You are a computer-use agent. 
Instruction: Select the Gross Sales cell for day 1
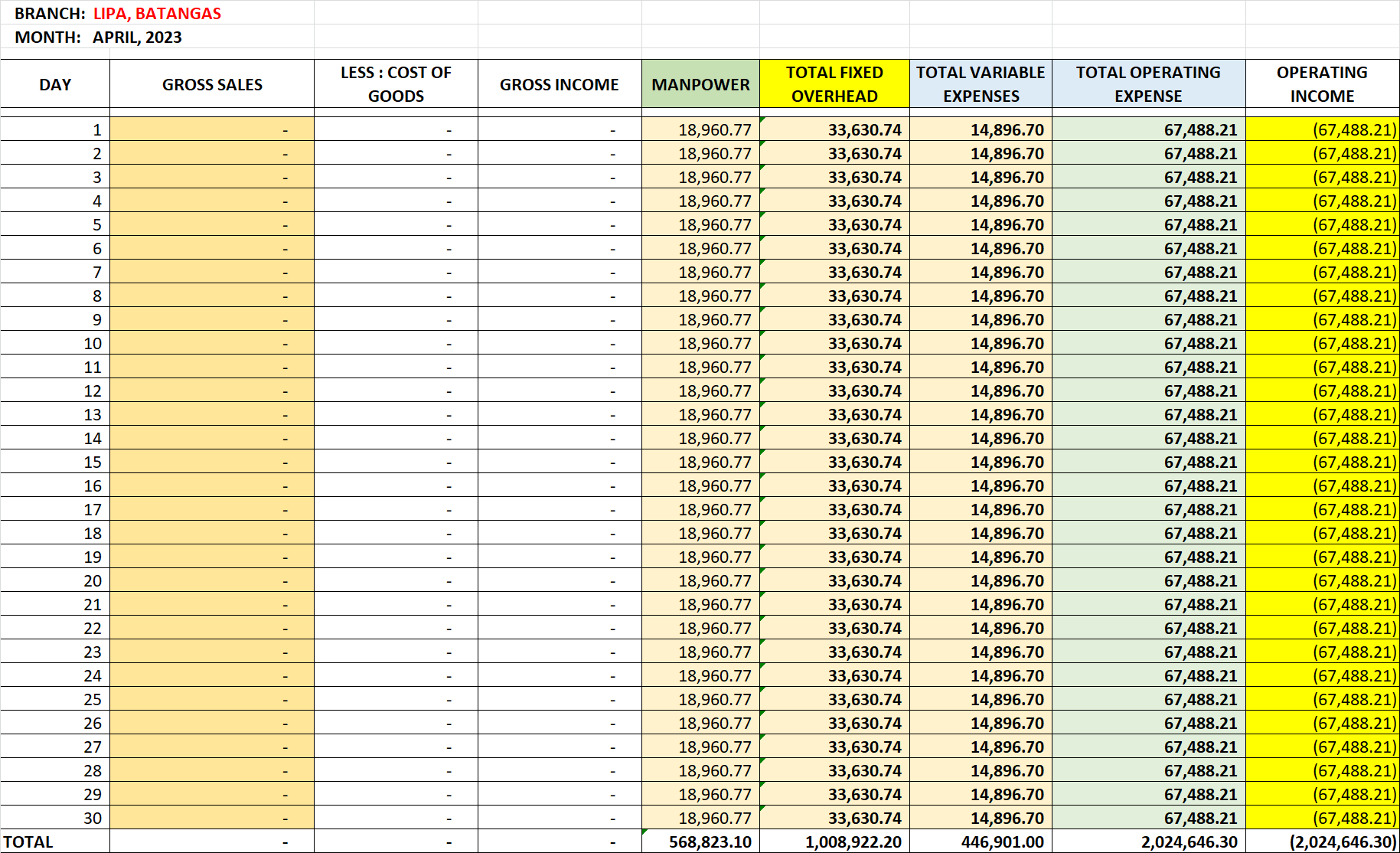pos(212,129)
